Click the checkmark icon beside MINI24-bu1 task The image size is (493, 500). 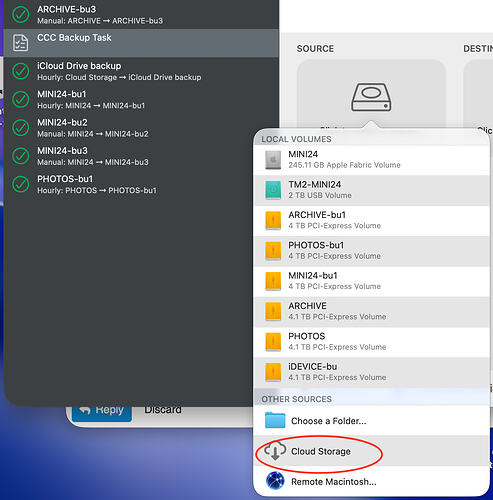tap(20, 99)
